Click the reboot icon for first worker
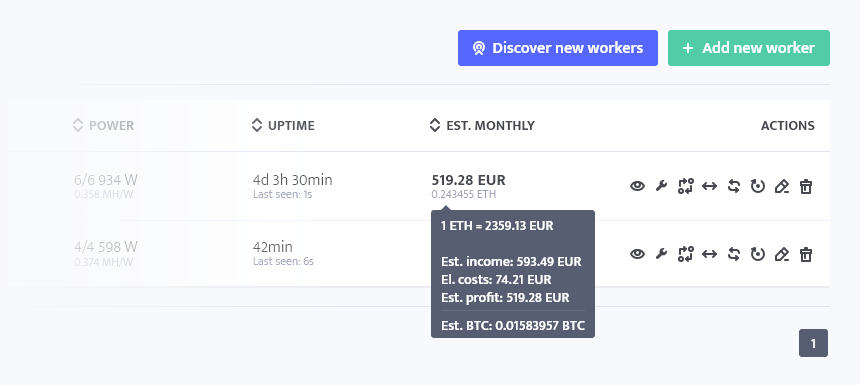 point(757,186)
